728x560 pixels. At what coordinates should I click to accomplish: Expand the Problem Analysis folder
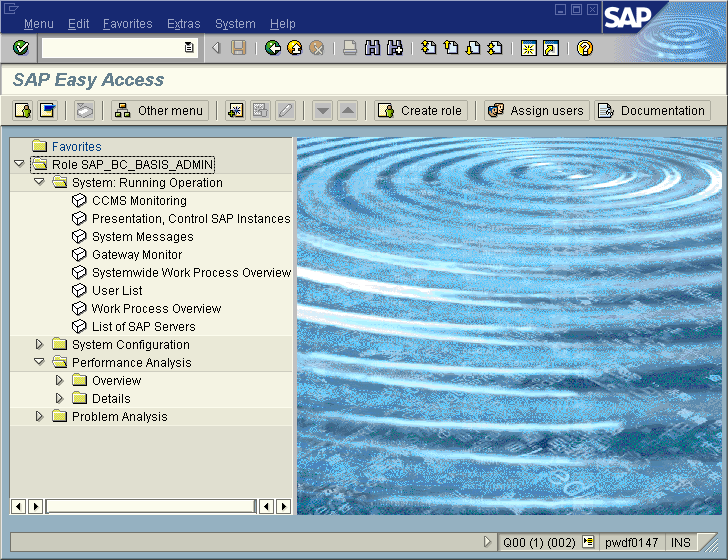40,417
